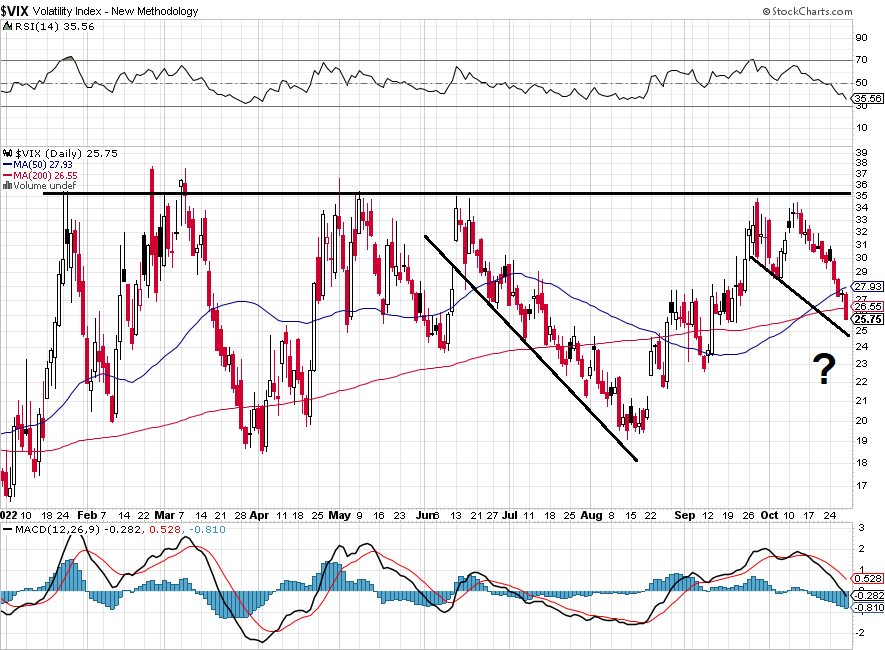Select the May month label on date axis
885x650 pixels.
pos(339,515)
